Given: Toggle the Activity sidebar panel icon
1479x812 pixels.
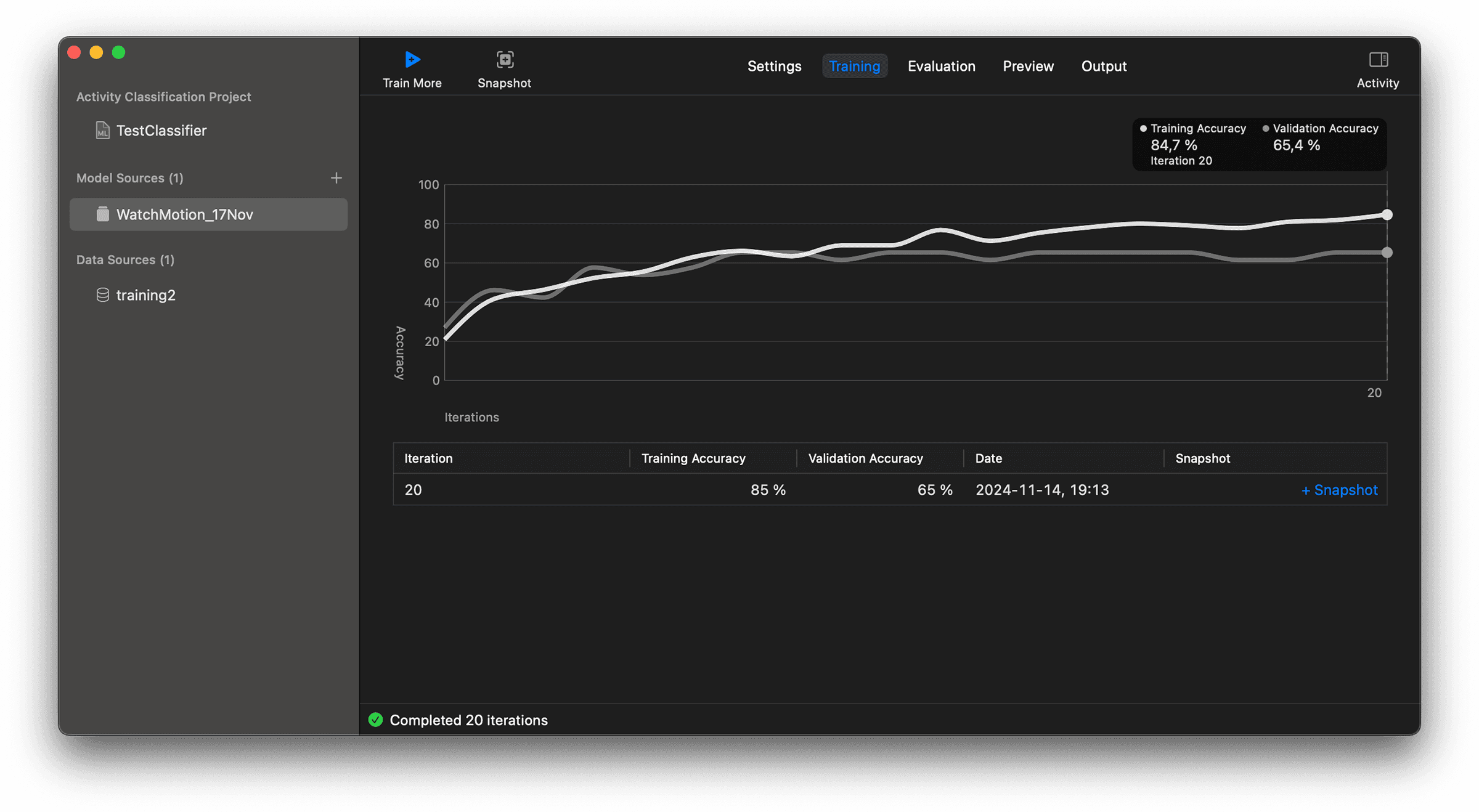Looking at the screenshot, I should 1378,60.
